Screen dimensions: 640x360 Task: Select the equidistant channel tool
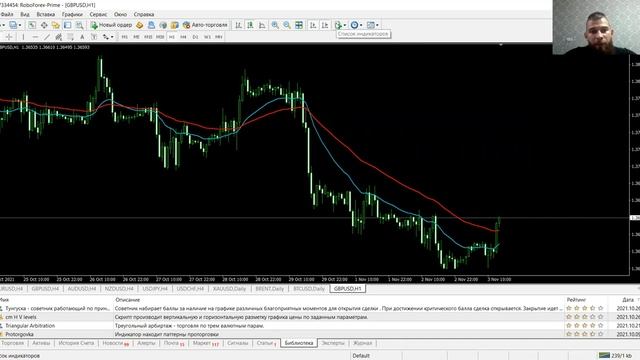[59, 37]
